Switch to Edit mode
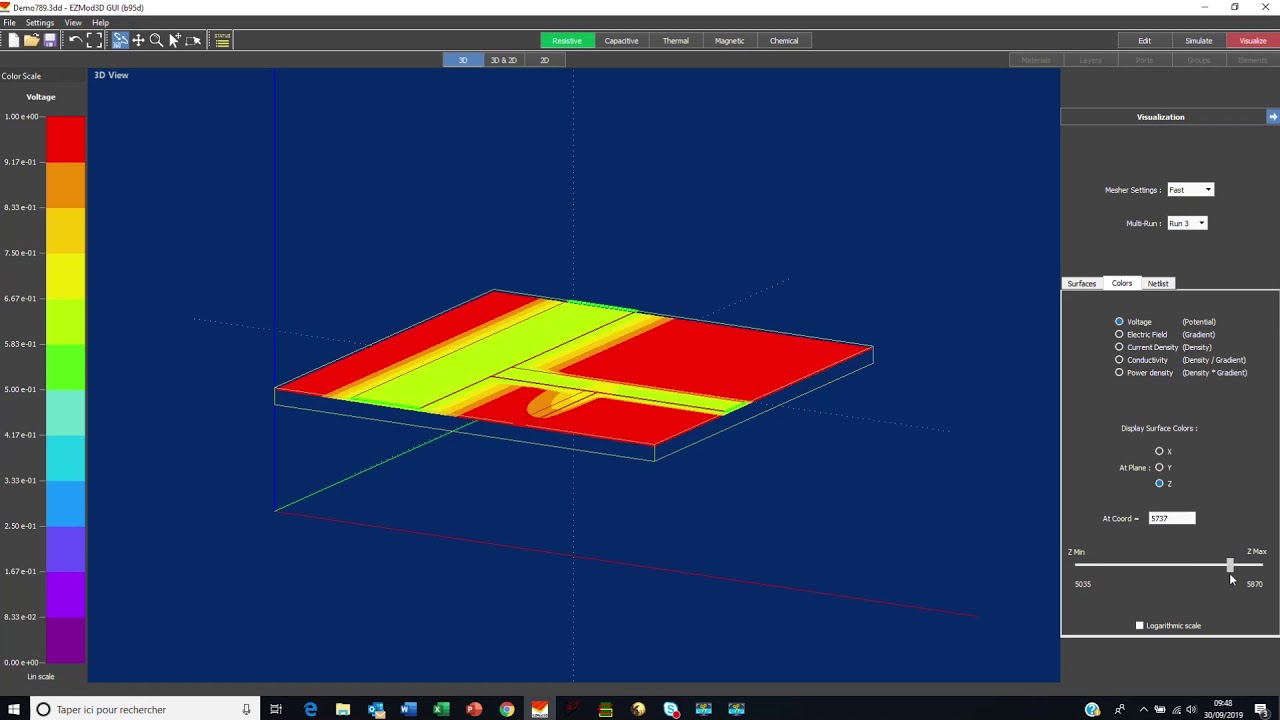1280x720 pixels. click(1144, 41)
